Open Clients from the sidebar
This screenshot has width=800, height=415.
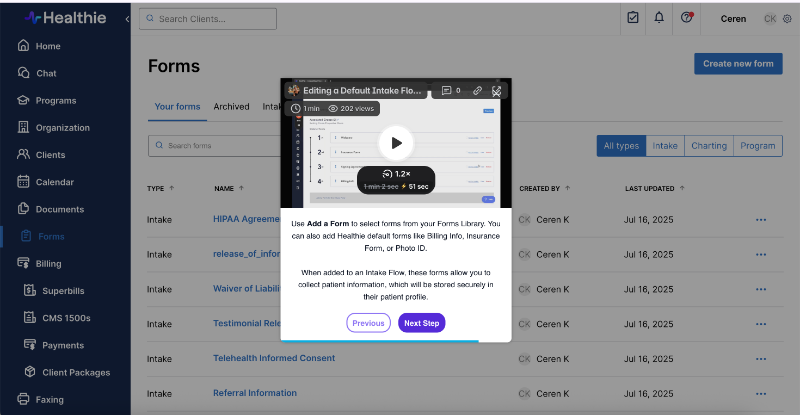(41, 155)
